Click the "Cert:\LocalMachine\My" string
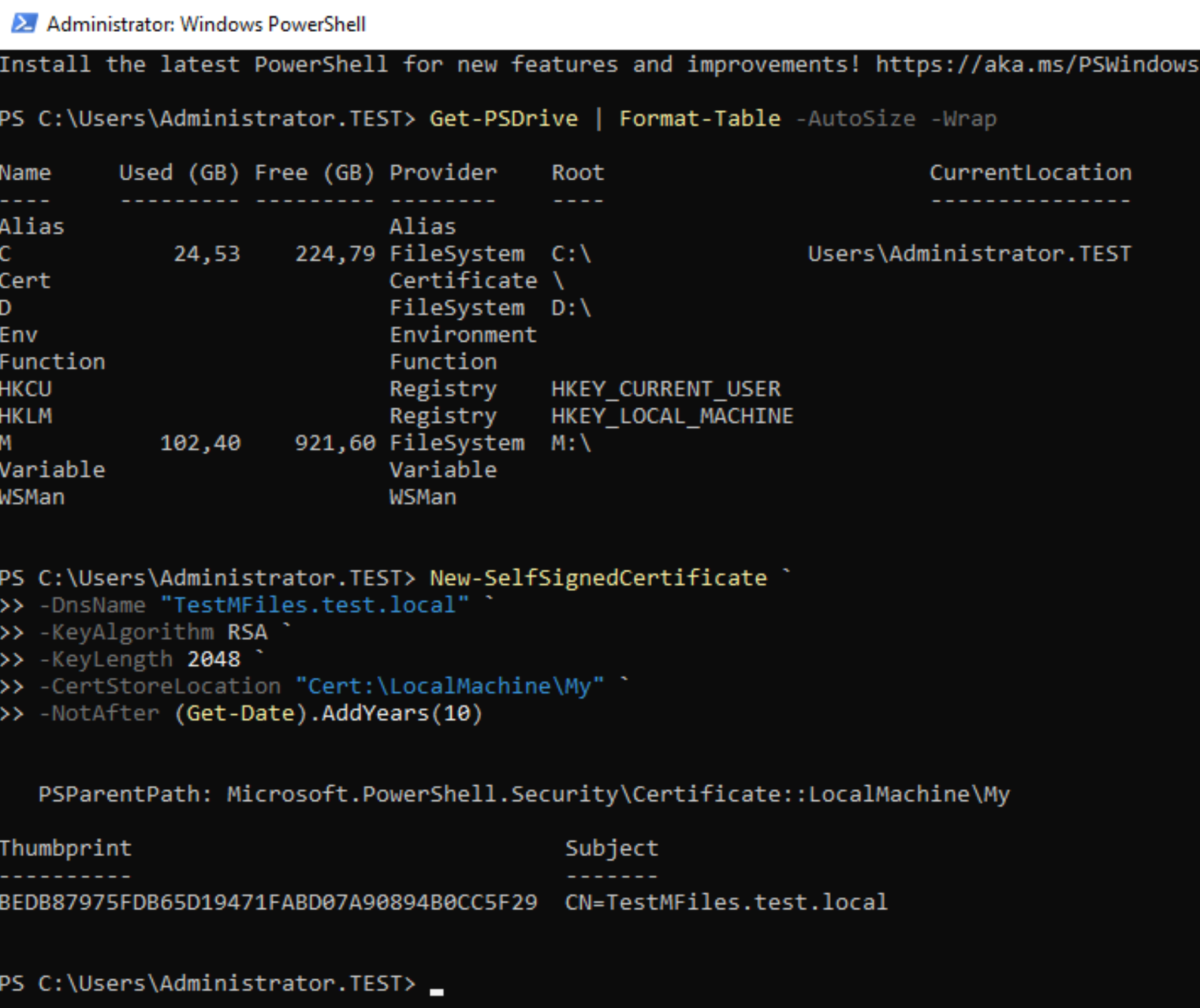This screenshot has width=1200, height=1008. click(x=450, y=686)
